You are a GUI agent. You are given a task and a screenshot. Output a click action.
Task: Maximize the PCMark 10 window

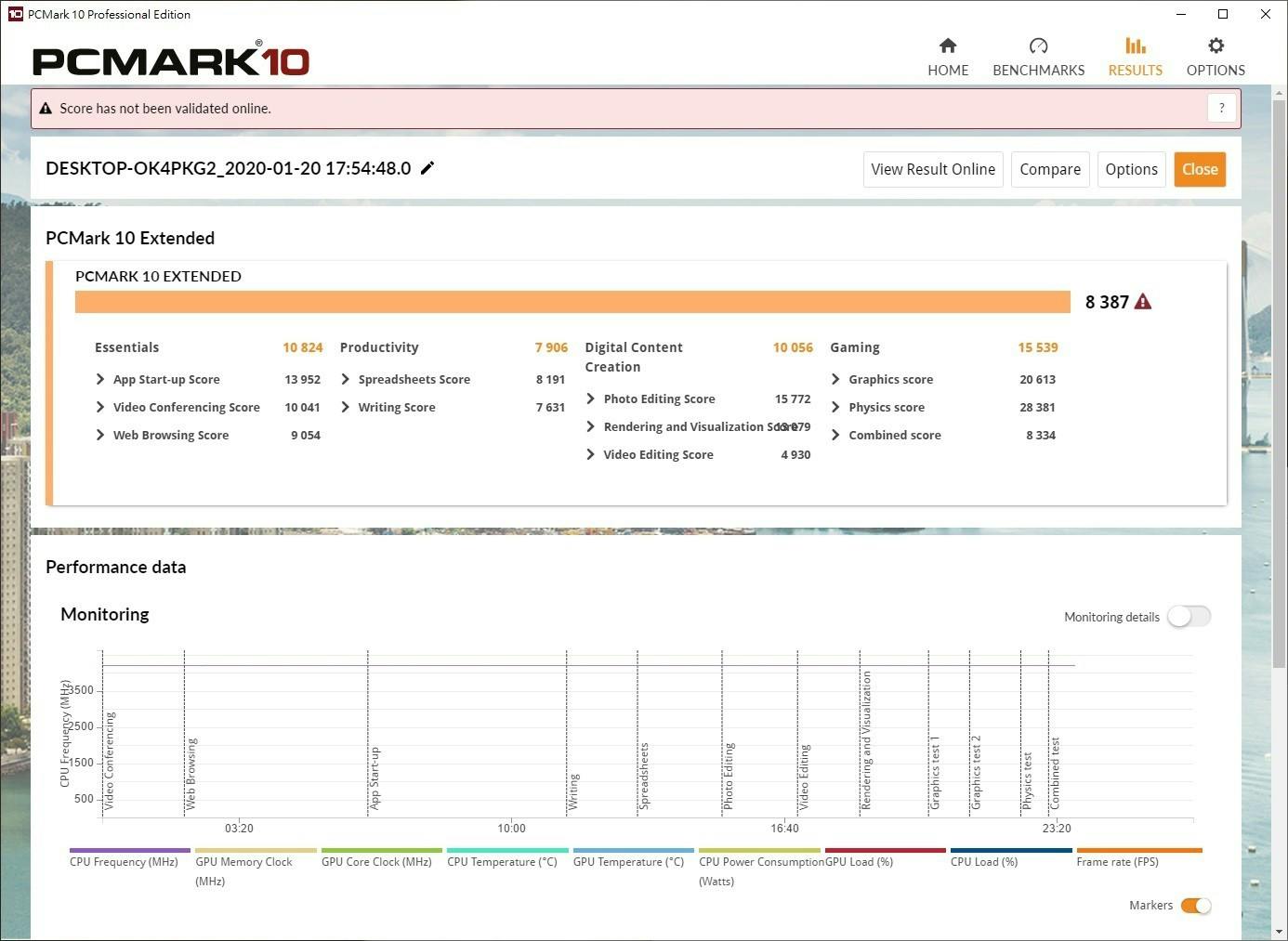tap(1223, 14)
